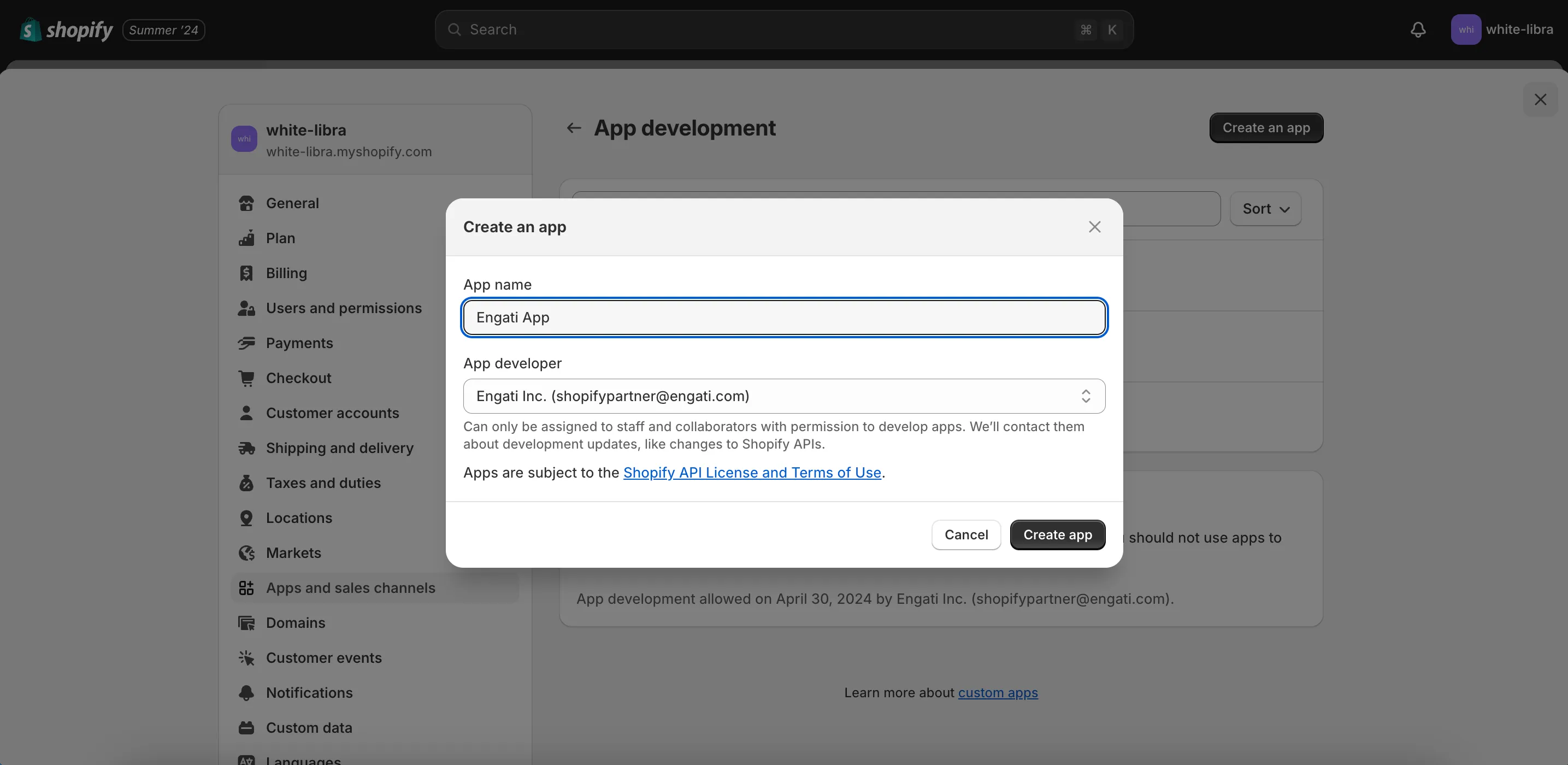The height and width of the screenshot is (765, 1568).
Task: Click the Taxes and duties icon
Action: (246, 483)
